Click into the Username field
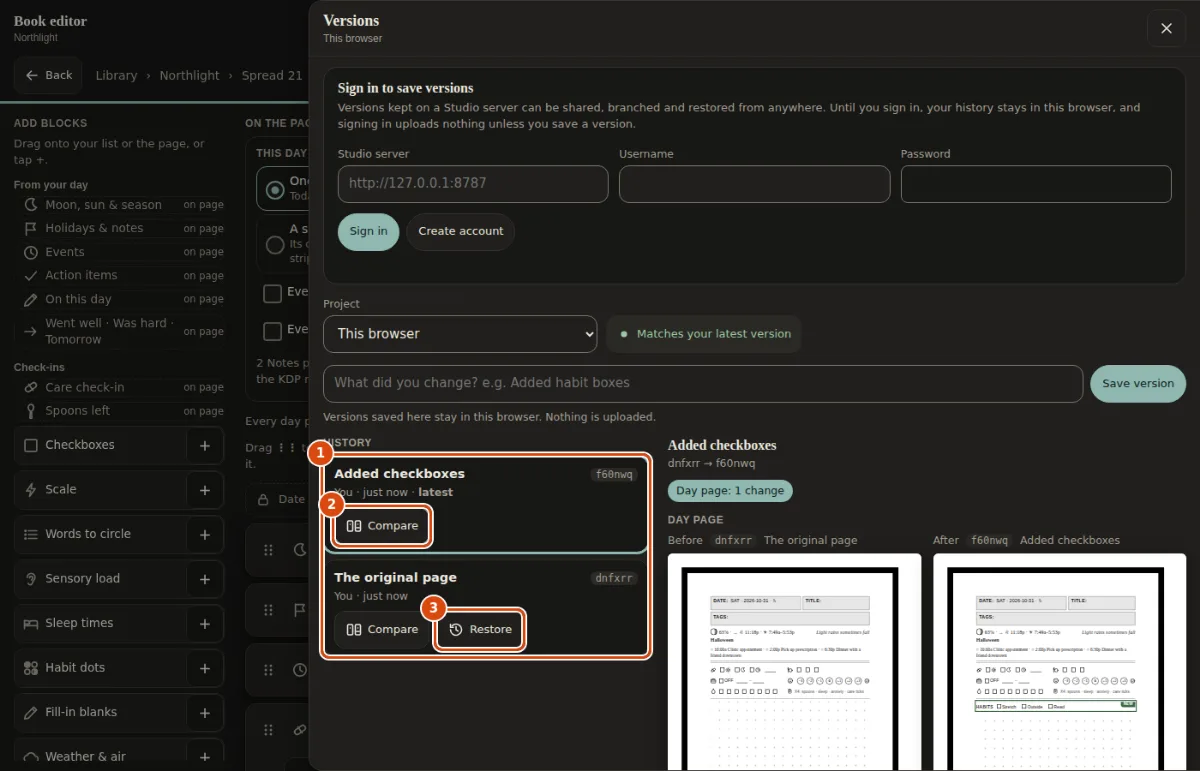The height and width of the screenshot is (771, 1200). tap(755, 184)
